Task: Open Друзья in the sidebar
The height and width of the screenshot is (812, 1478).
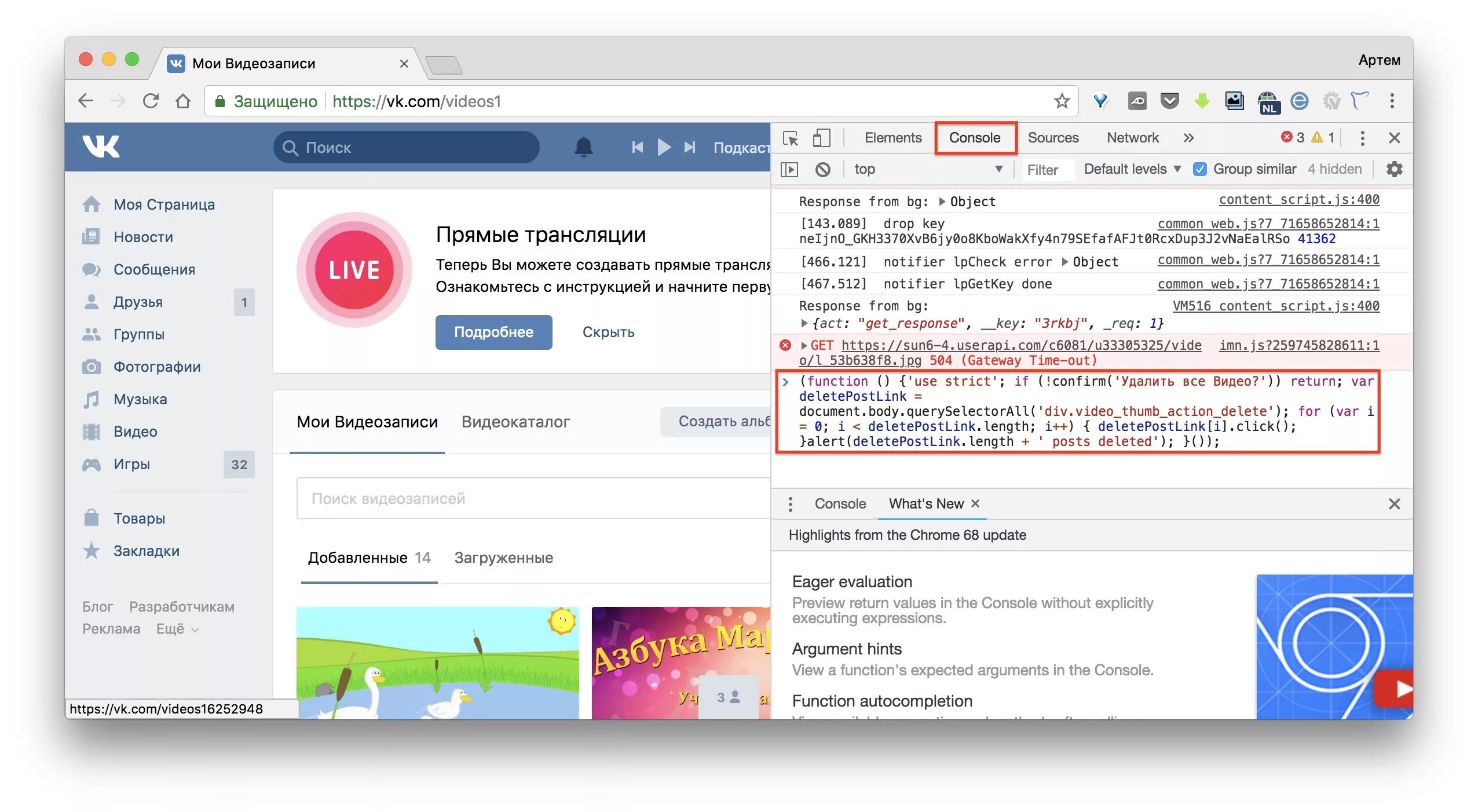Action: [x=138, y=302]
